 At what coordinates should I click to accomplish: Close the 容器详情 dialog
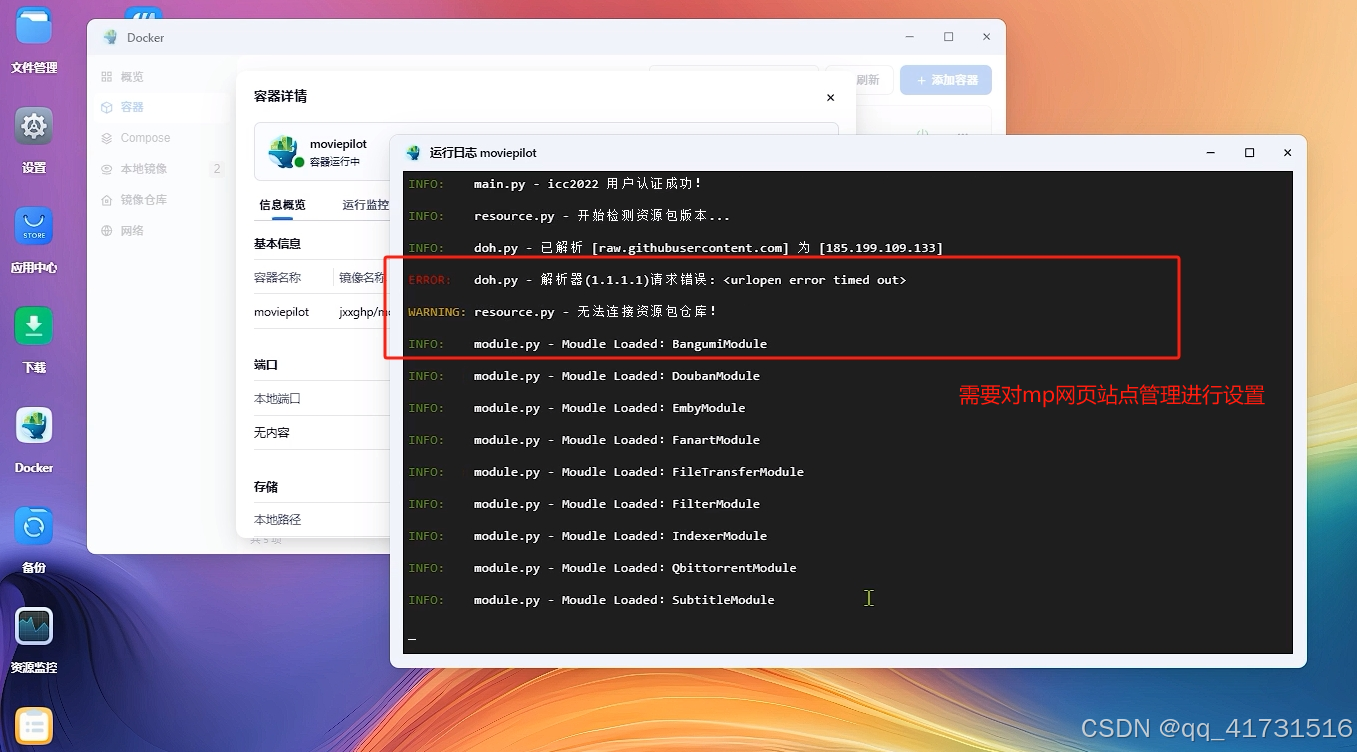point(830,98)
